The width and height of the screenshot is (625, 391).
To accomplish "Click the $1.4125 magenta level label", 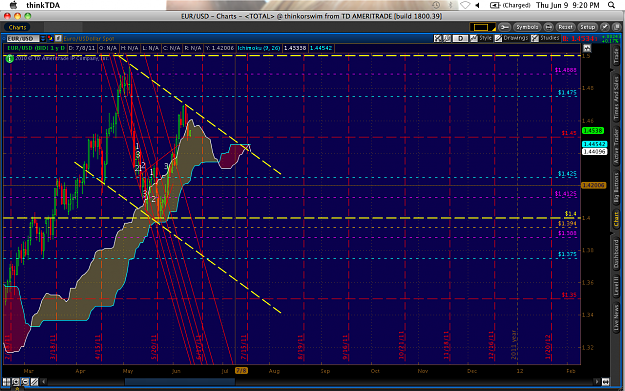I will click(566, 194).
